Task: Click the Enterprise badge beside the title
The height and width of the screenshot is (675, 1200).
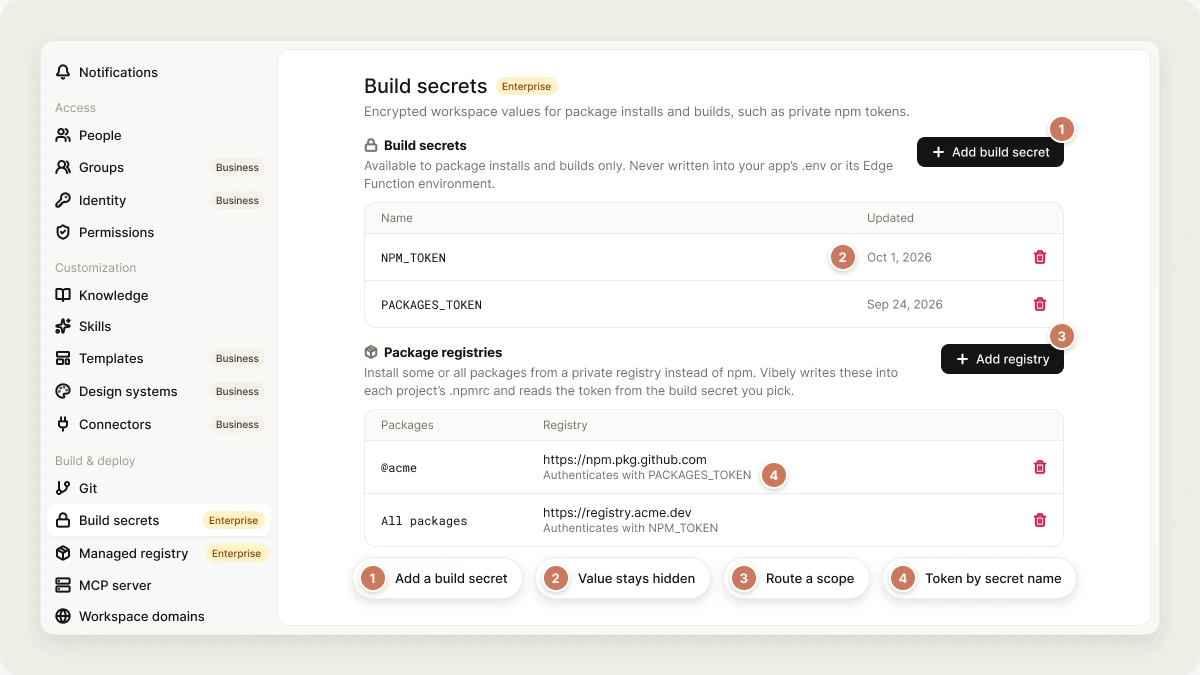Action: point(526,87)
